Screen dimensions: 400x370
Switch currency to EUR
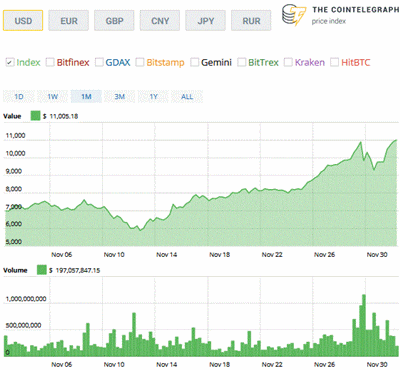click(x=69, y=21)
